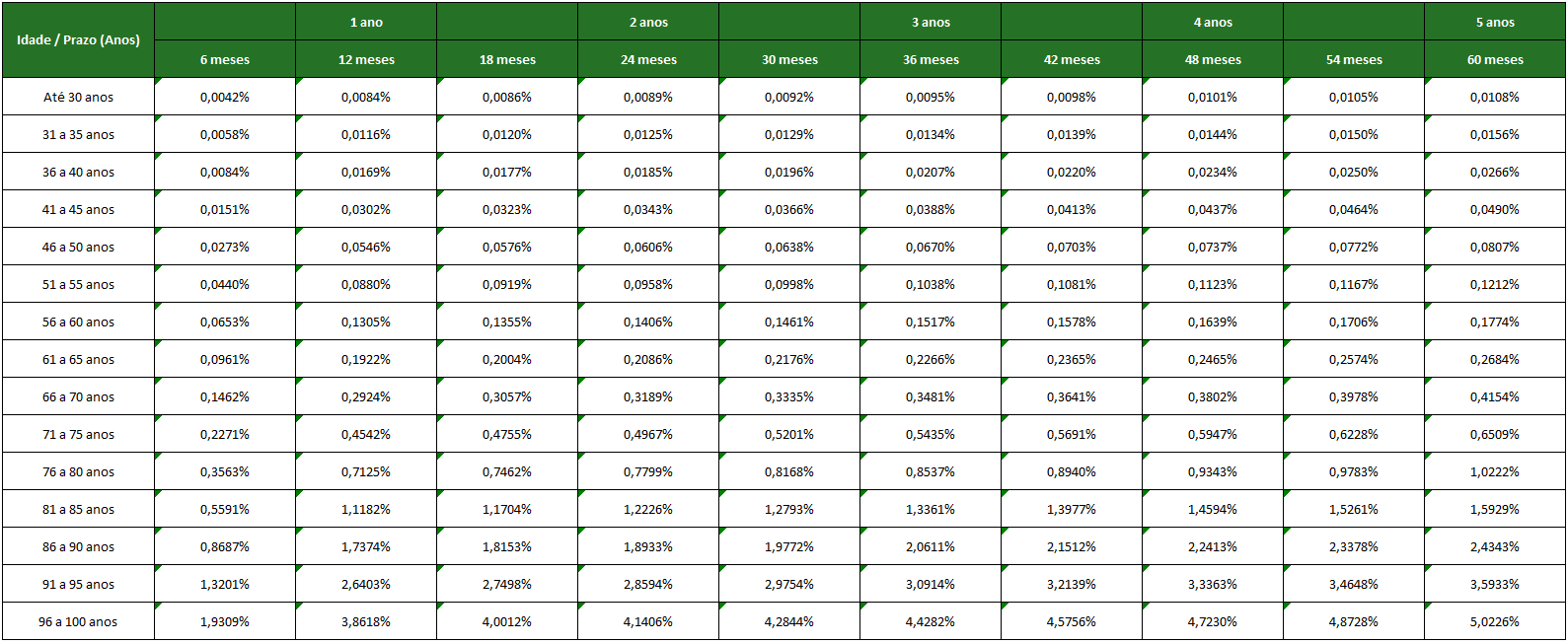The image size is (1568, 644).
Task: Select the cell showing 5,0226%
Action: 1495,621
